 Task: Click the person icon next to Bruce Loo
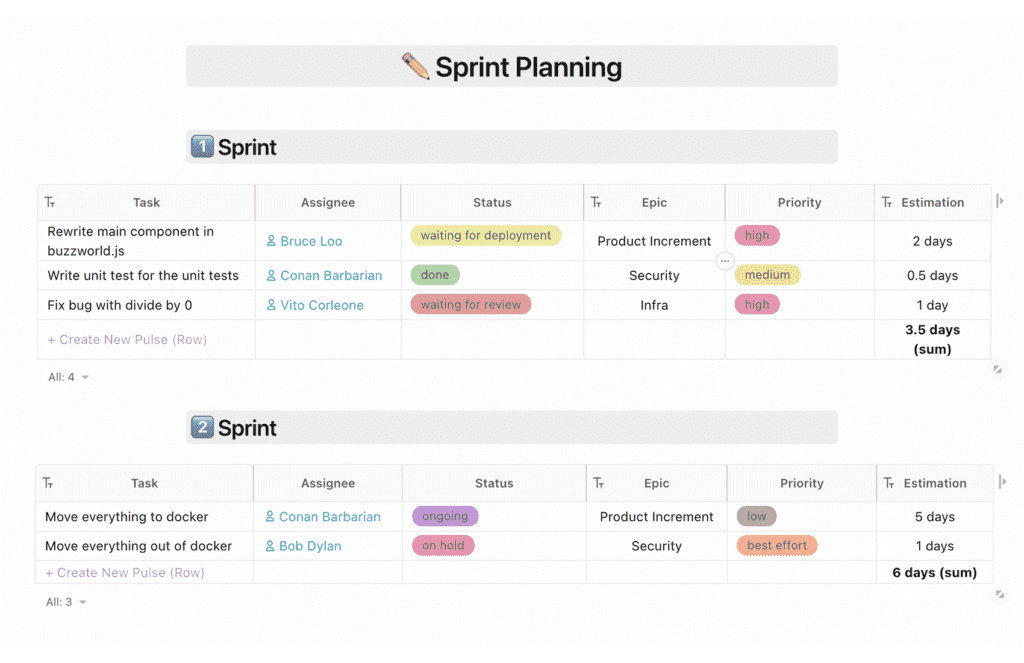[x=271, y=241]
